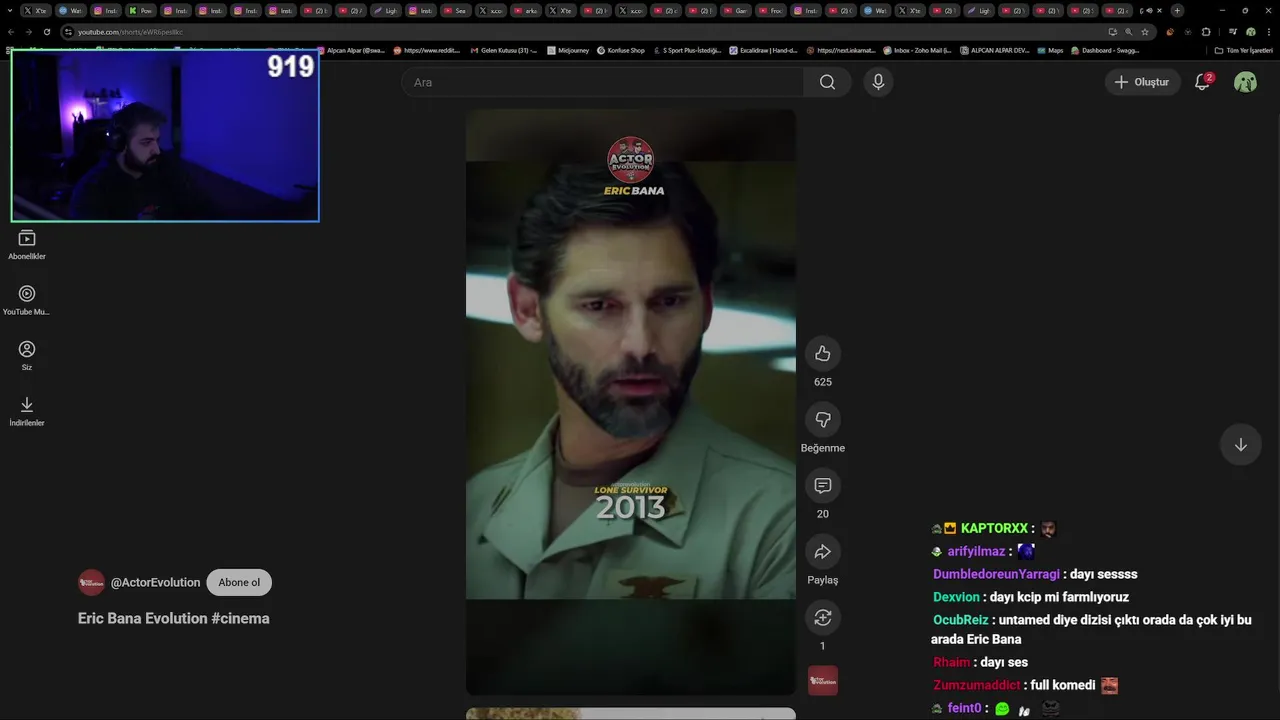Switch to the arka tab
This screenshot has width=1280, height=720.
tap(525, 10)
